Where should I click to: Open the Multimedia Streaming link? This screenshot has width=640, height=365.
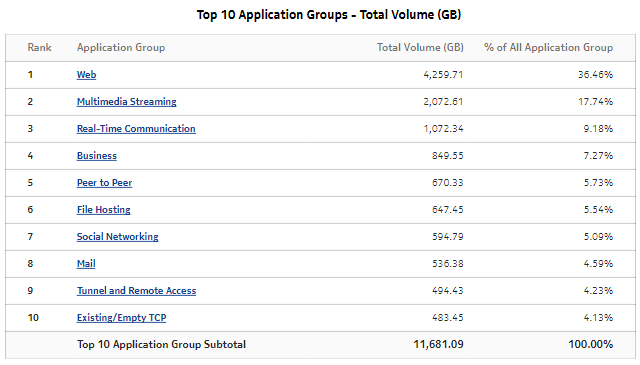pos(127,102)
